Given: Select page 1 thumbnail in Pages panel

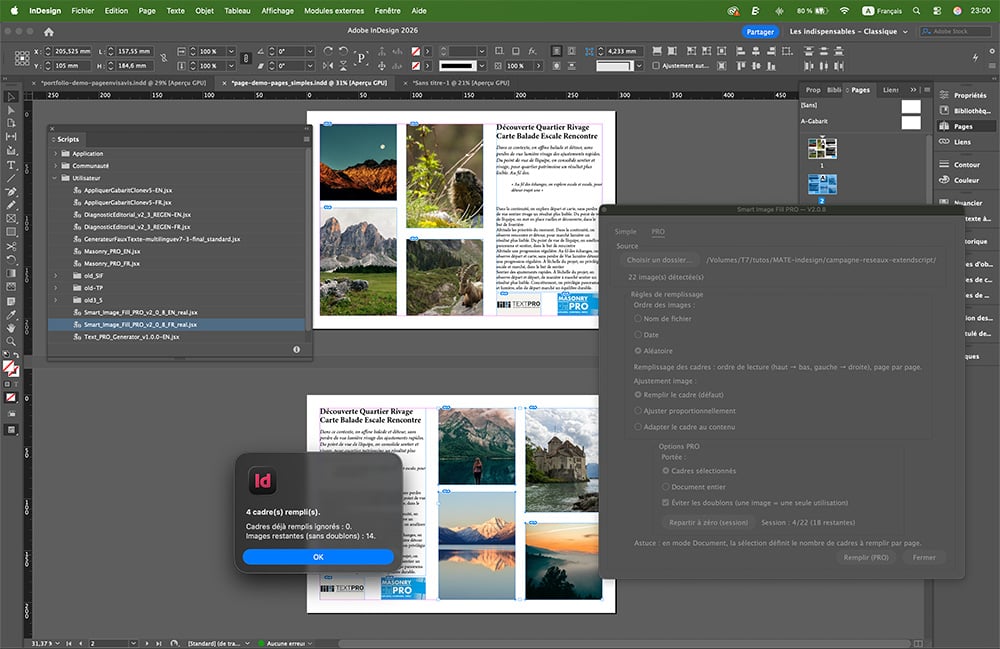Looking at the screenshot, I should [x=822, y=149].
